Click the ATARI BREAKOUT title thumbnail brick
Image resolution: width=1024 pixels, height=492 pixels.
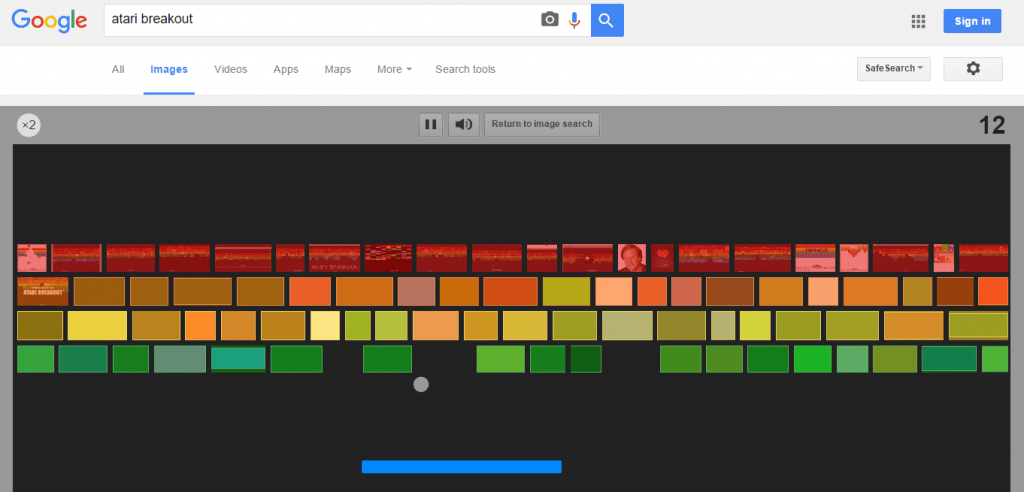43,291
